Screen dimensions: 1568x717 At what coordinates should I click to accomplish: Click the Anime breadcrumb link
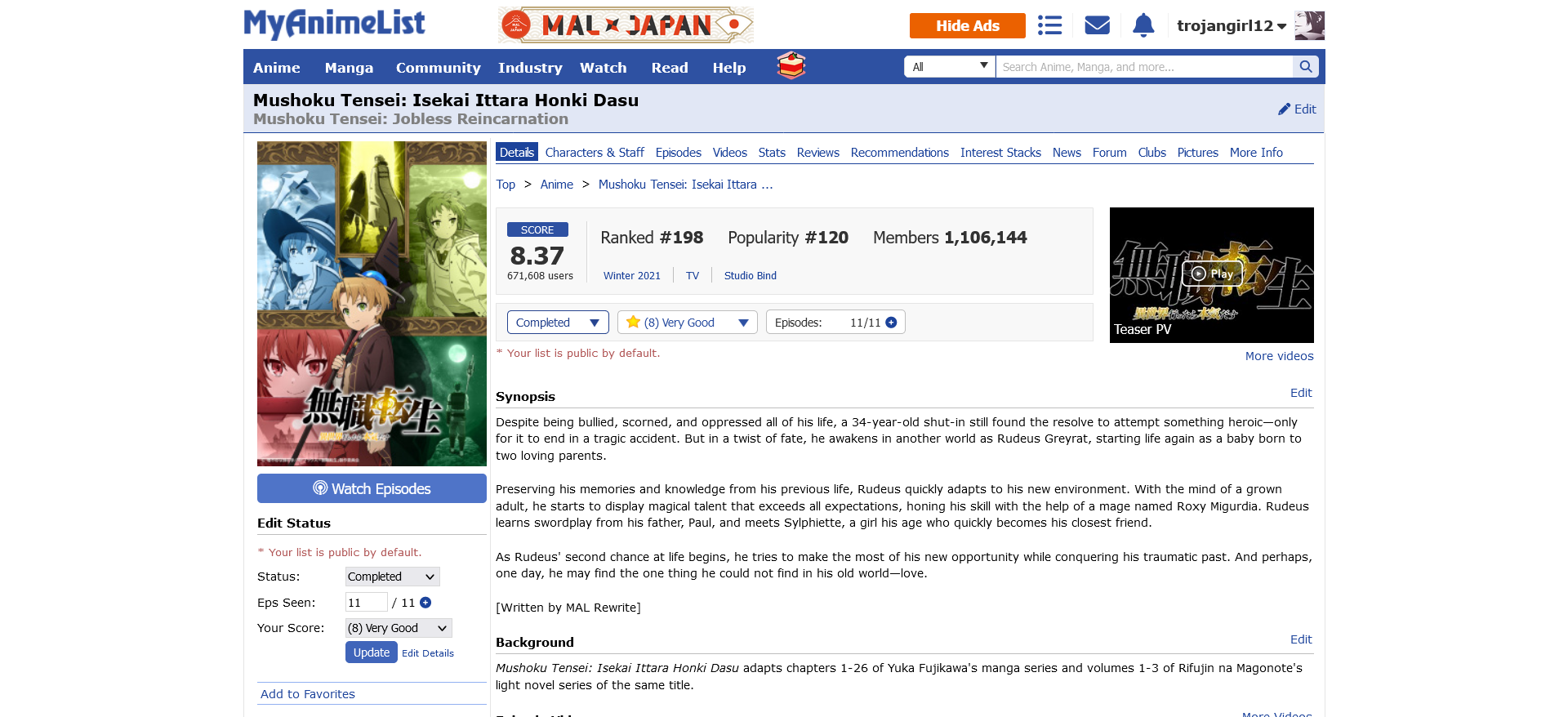tap(557, 185)
